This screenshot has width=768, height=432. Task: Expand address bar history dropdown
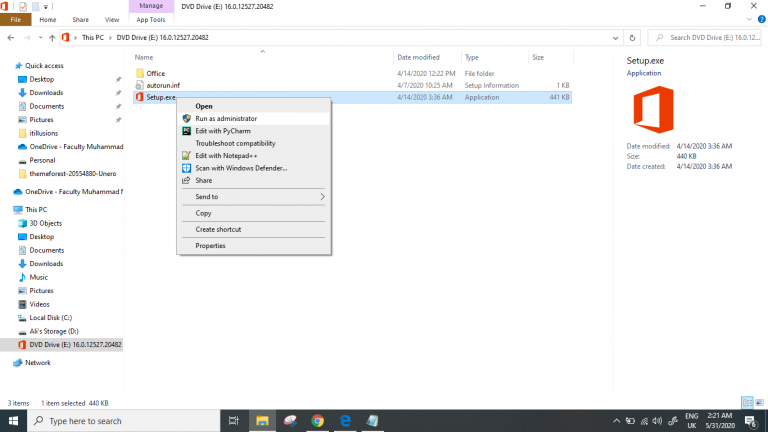tap(615, 38)
